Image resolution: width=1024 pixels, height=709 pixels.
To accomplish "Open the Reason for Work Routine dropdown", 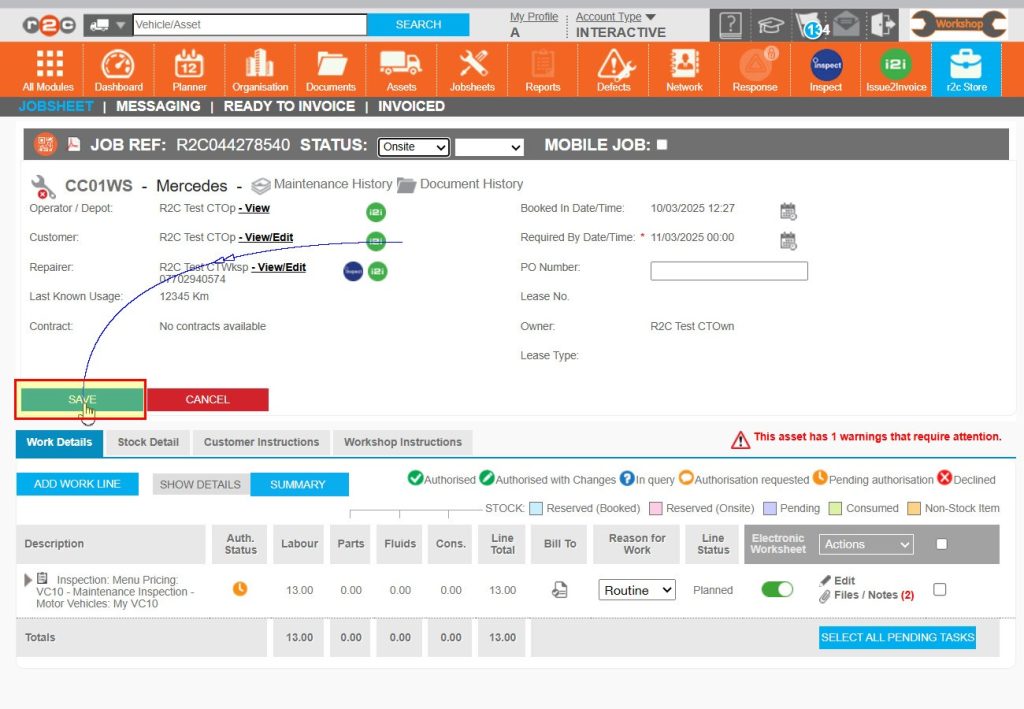I will pos(637,590).
